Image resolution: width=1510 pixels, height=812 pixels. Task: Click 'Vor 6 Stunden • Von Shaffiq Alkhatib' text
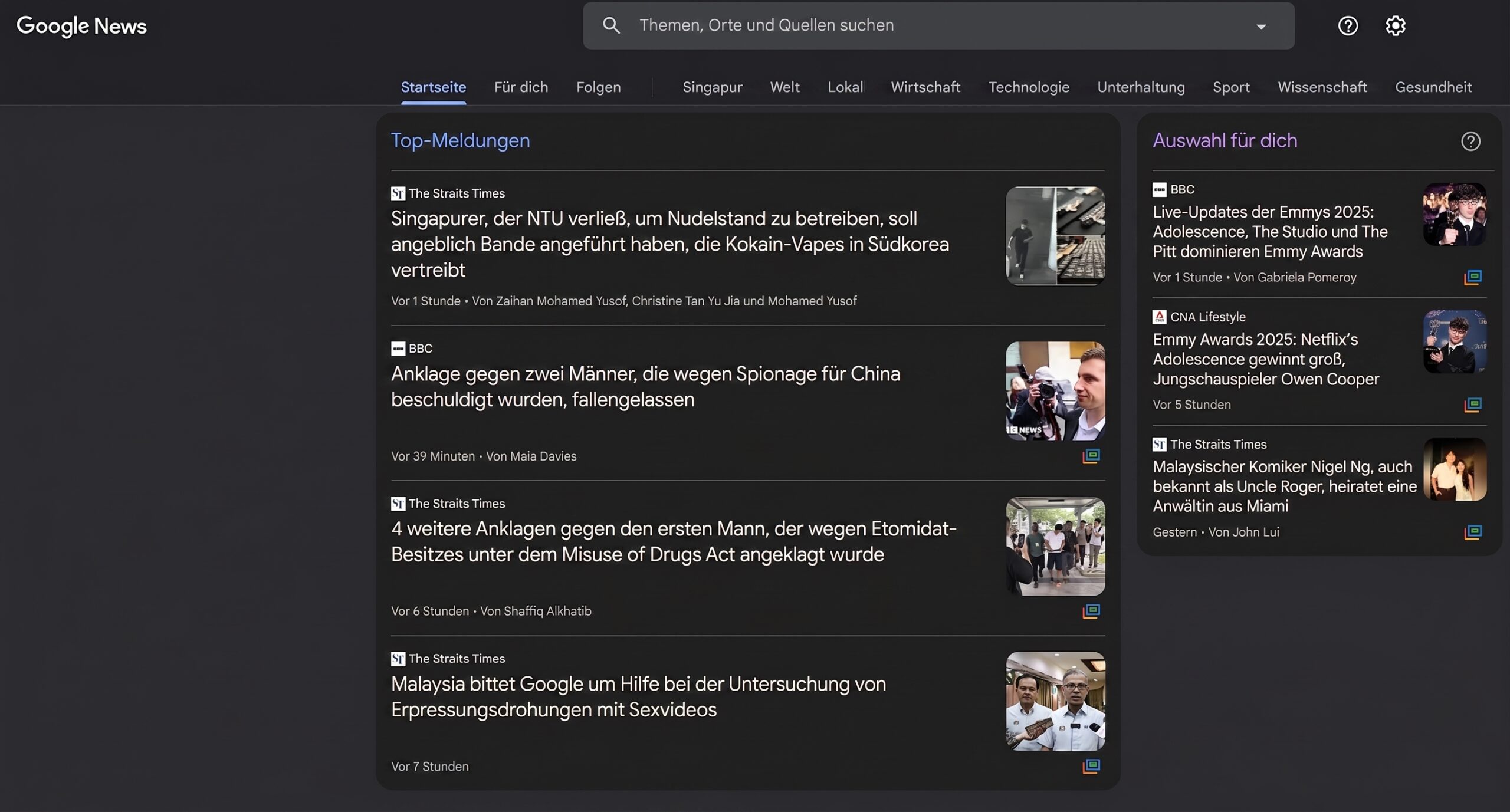(x=491, y=612)
